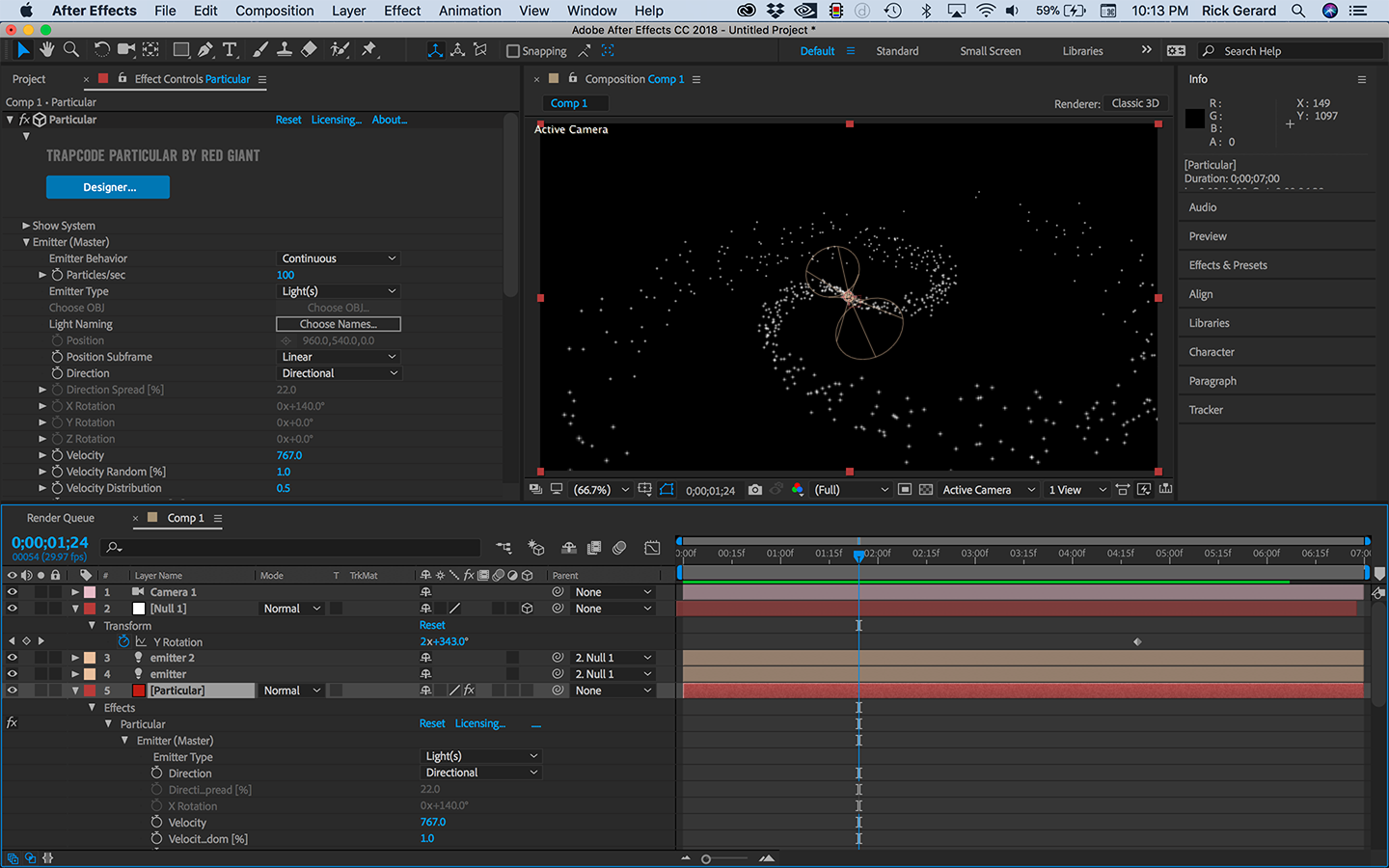Enable the Snapping checkbox
The width and height of the screenshot is (1389, 868).
(513, 51)
